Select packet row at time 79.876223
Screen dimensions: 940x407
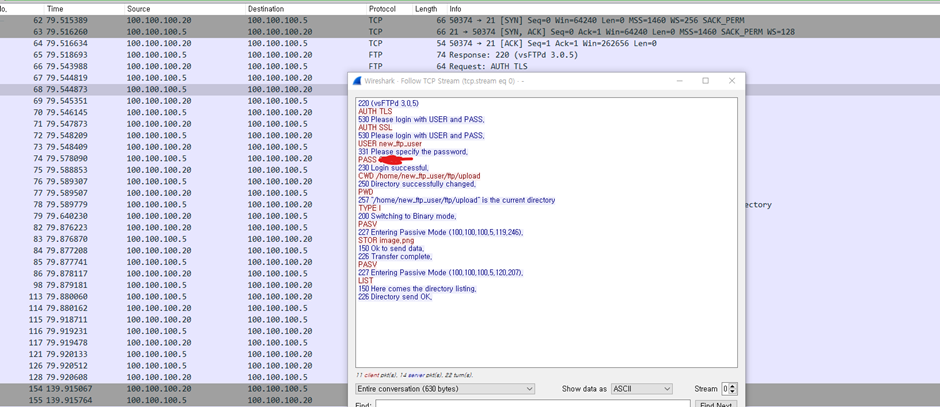pos(174,227)
